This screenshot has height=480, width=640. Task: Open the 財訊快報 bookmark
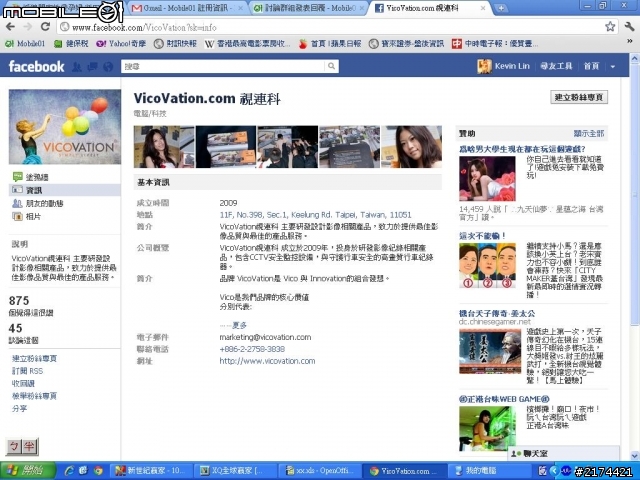(176, 43)
